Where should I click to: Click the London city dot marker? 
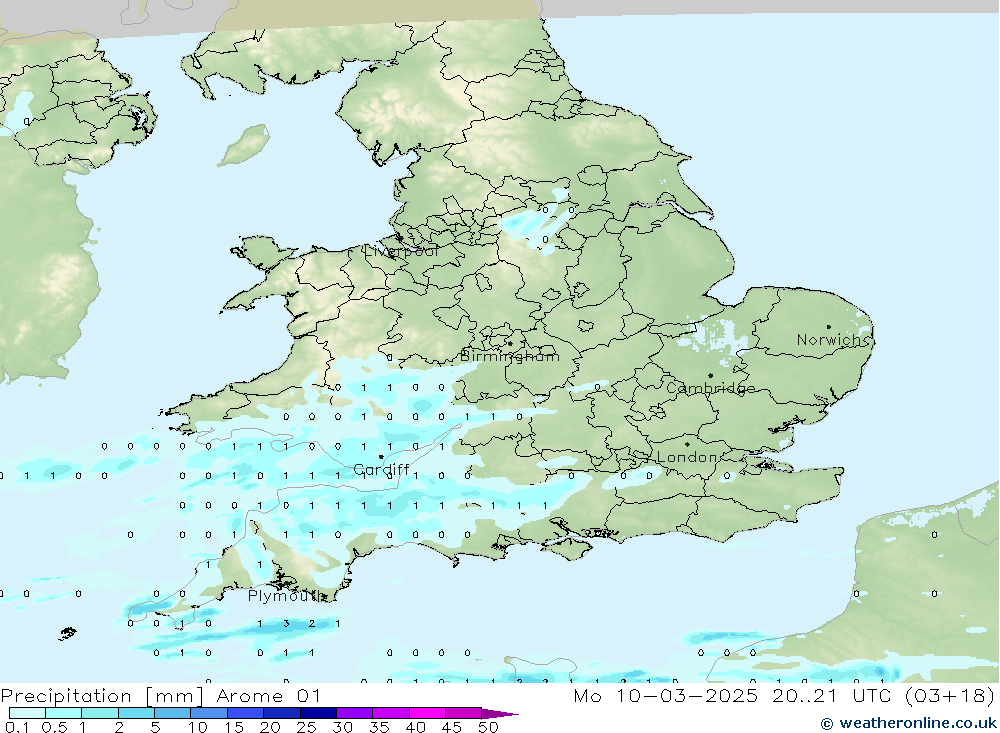[x=688, y=444]
